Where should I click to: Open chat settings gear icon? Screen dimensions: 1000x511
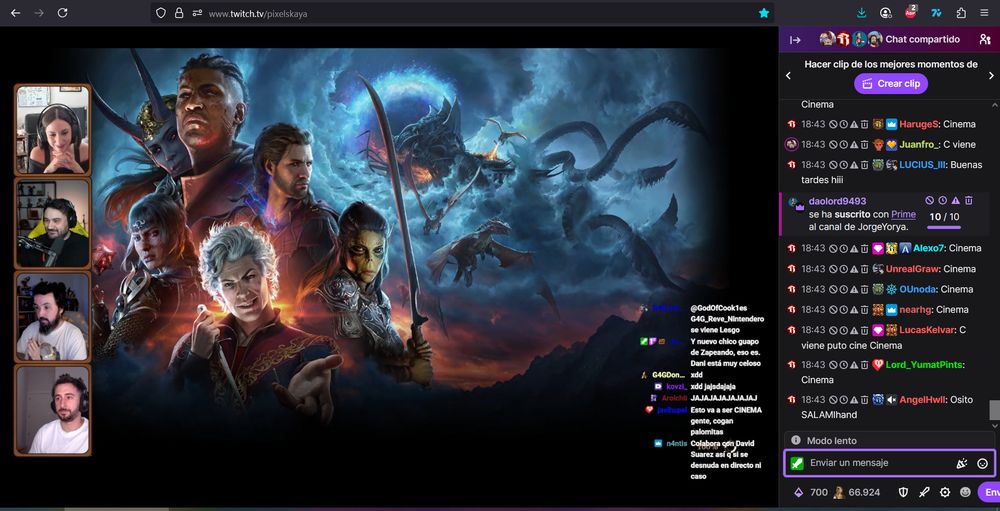click(x=945, y=492)
